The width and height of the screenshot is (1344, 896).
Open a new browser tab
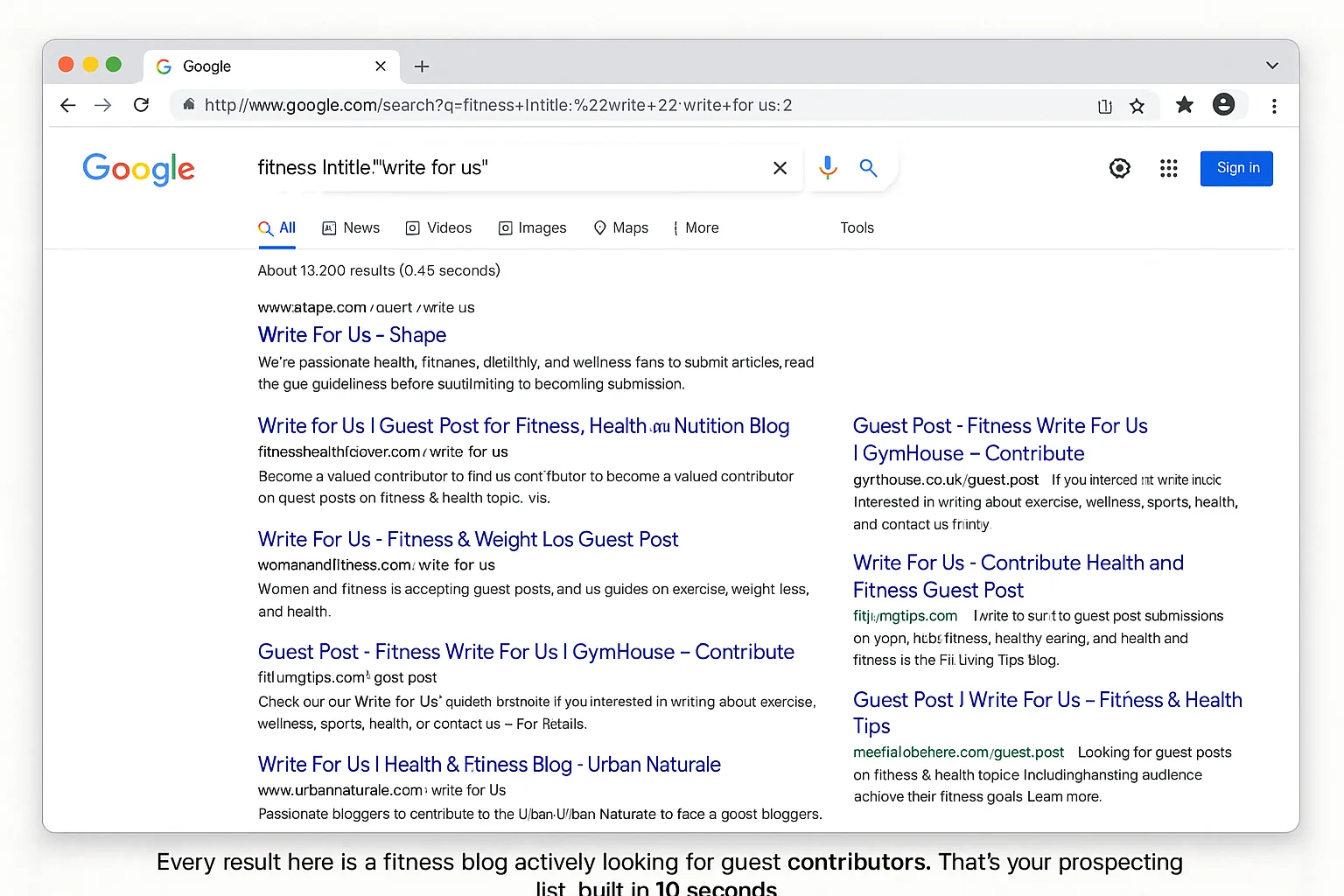click(422, 66)
